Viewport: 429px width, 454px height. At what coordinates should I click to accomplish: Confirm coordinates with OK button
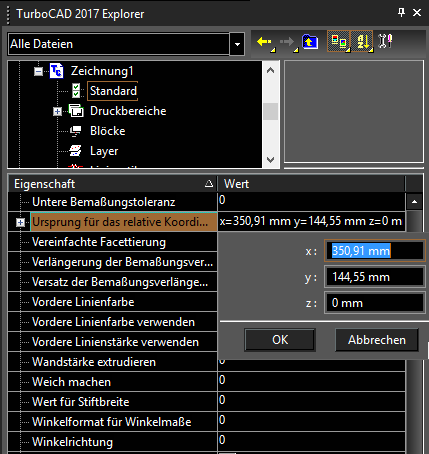click(280, 340)
